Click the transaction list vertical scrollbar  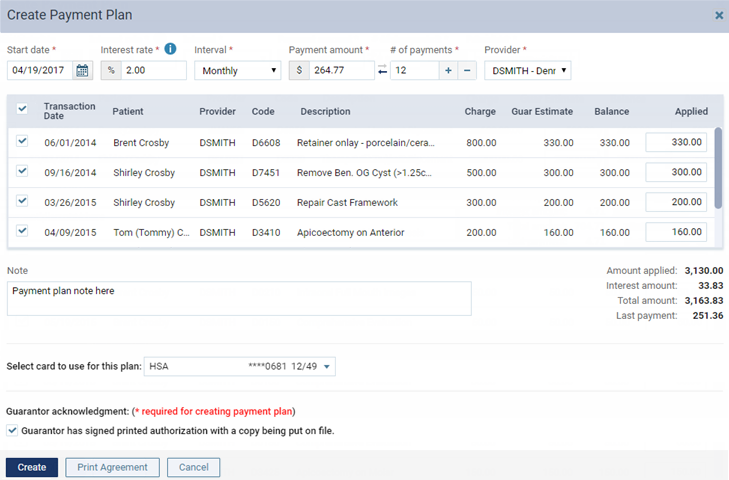pos(716,165)
